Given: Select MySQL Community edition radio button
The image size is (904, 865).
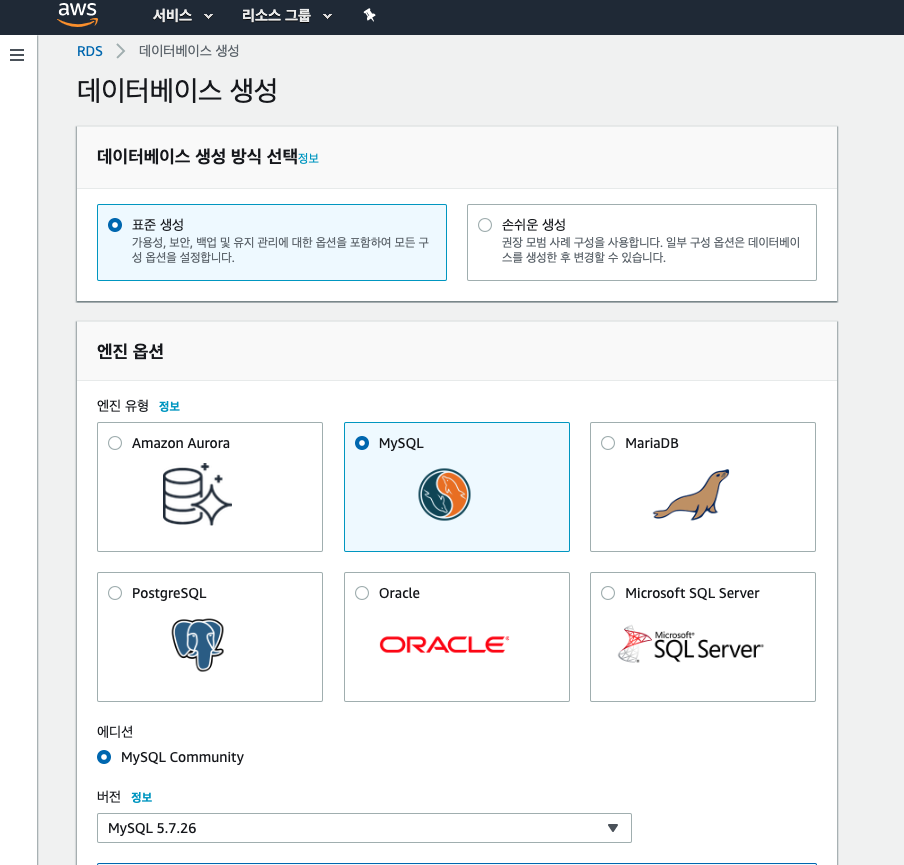Looking at the screenshot, I should (x=104, y=757).
